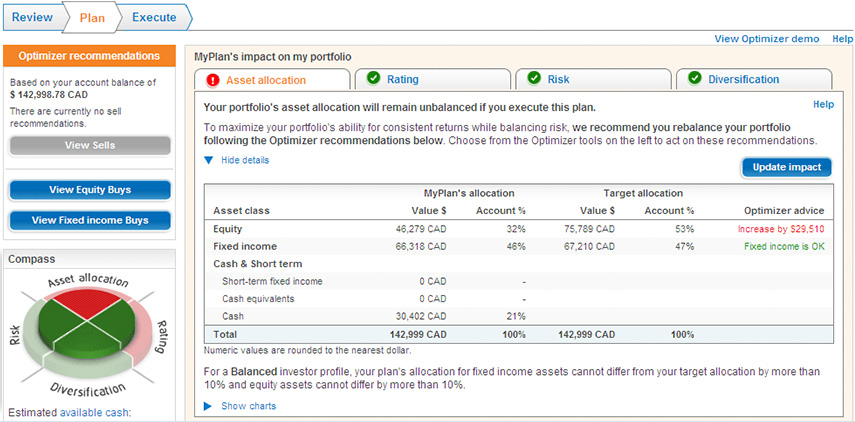Open the Diversification tab
Image resolution: width=855 pixels, height=422 pixels.
click(744, 80)
